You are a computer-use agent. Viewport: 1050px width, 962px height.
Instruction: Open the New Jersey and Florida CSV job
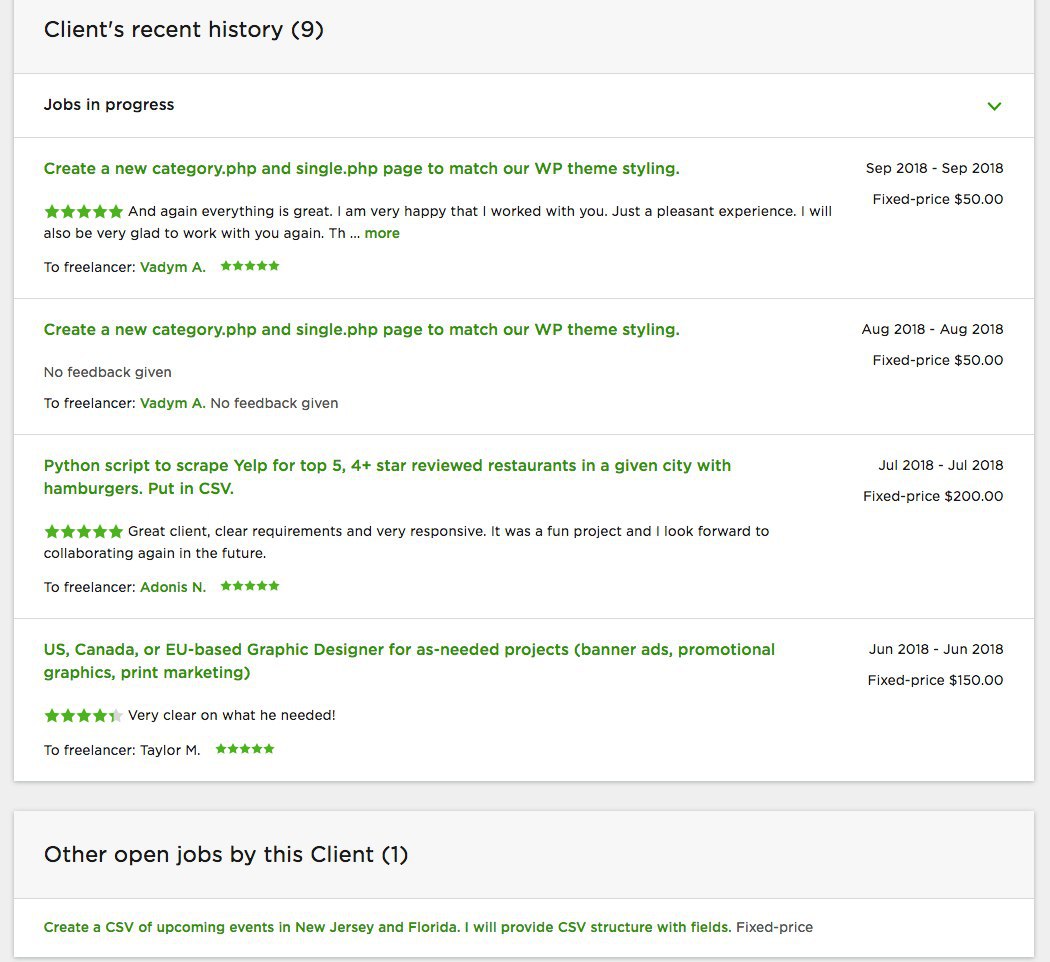(387, 927)
